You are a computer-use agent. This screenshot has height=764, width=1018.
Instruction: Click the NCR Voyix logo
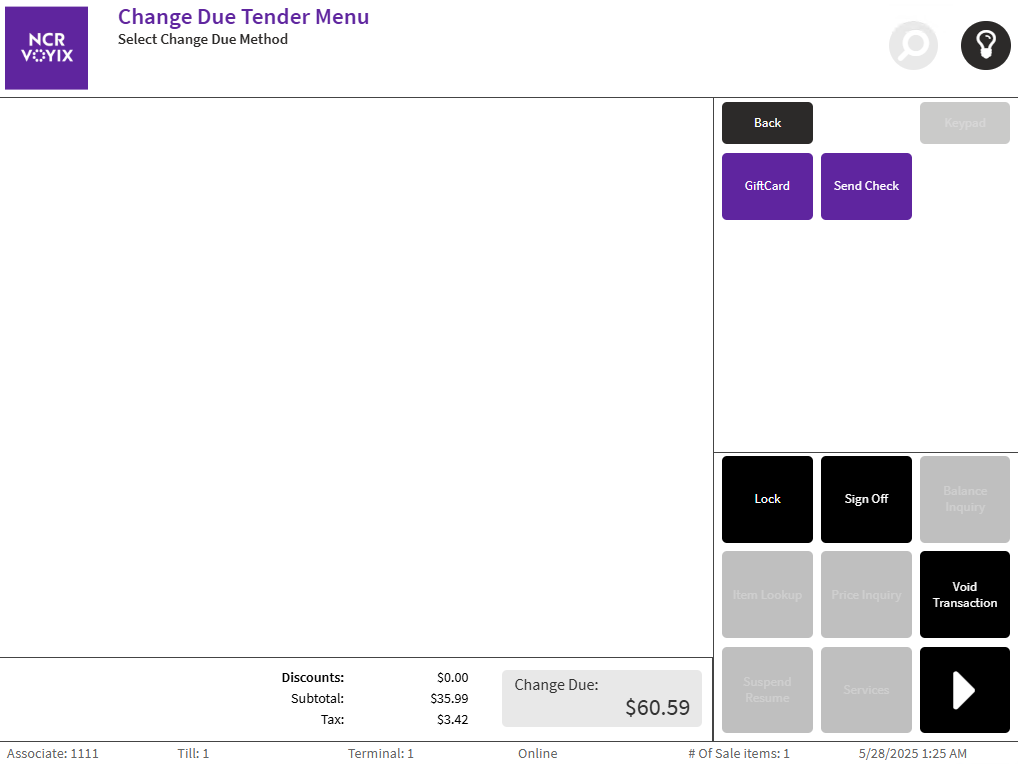47,48
